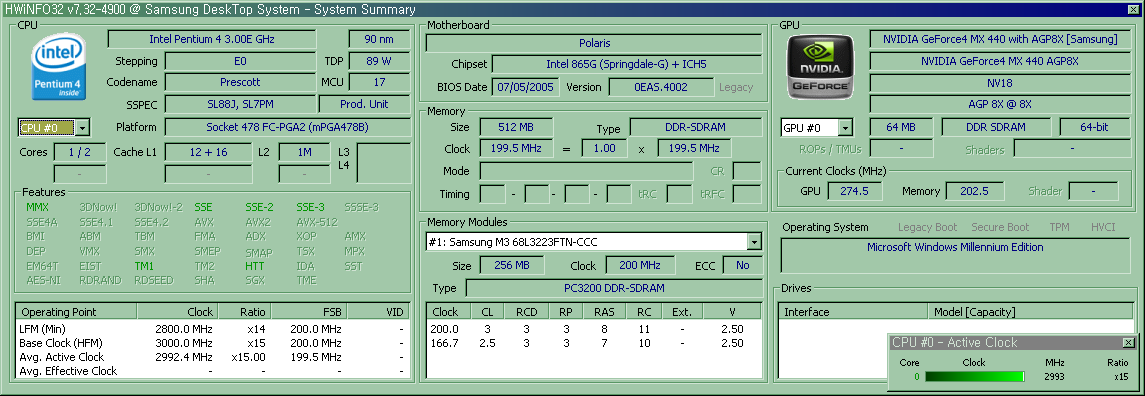Select the Prescott codename field

point(240,83)
